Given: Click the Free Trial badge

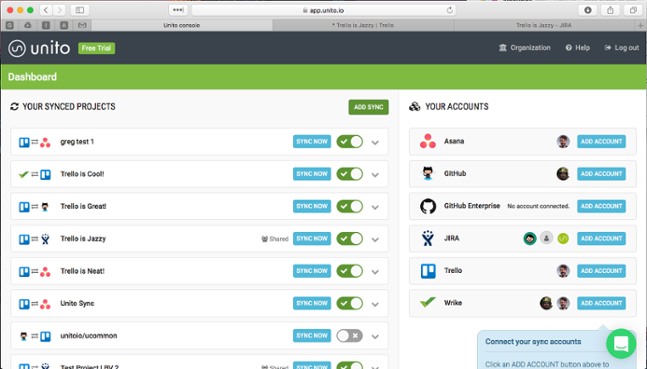Looking at the screenshot, I should pos(97,48).
